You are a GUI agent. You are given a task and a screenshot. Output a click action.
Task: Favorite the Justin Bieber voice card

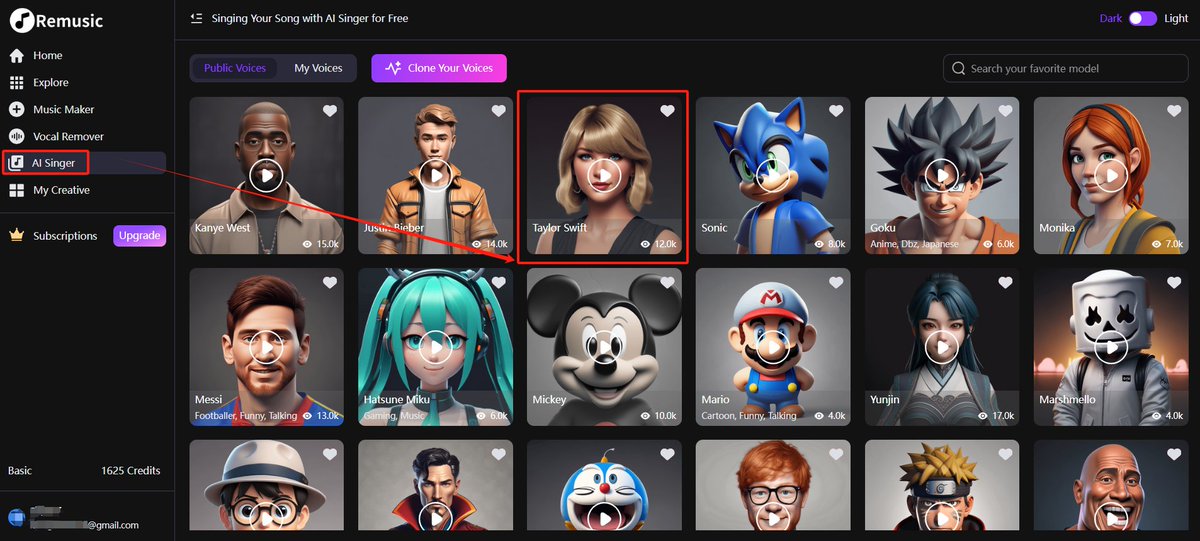coord(498,111)
